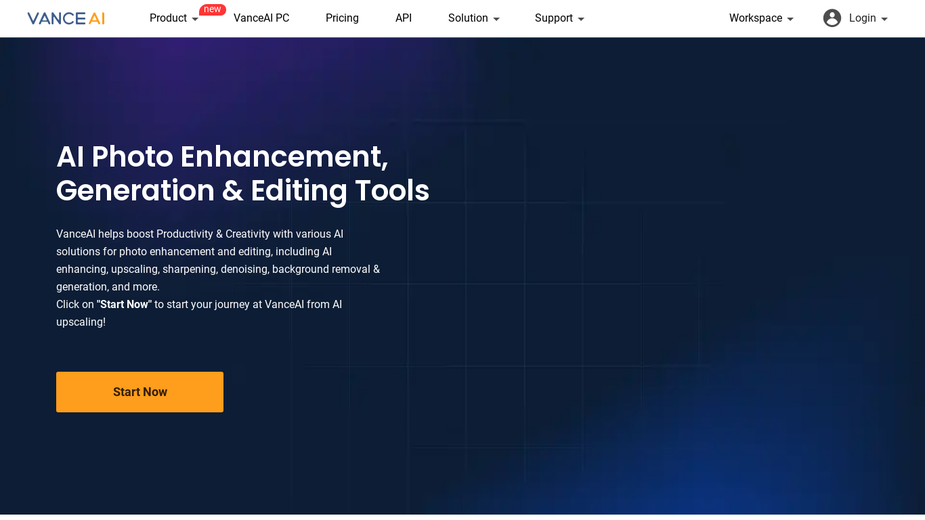Screen dimensions: 925x520
Task: Expand the Support dropdown arrow
Action: point(581,19)
